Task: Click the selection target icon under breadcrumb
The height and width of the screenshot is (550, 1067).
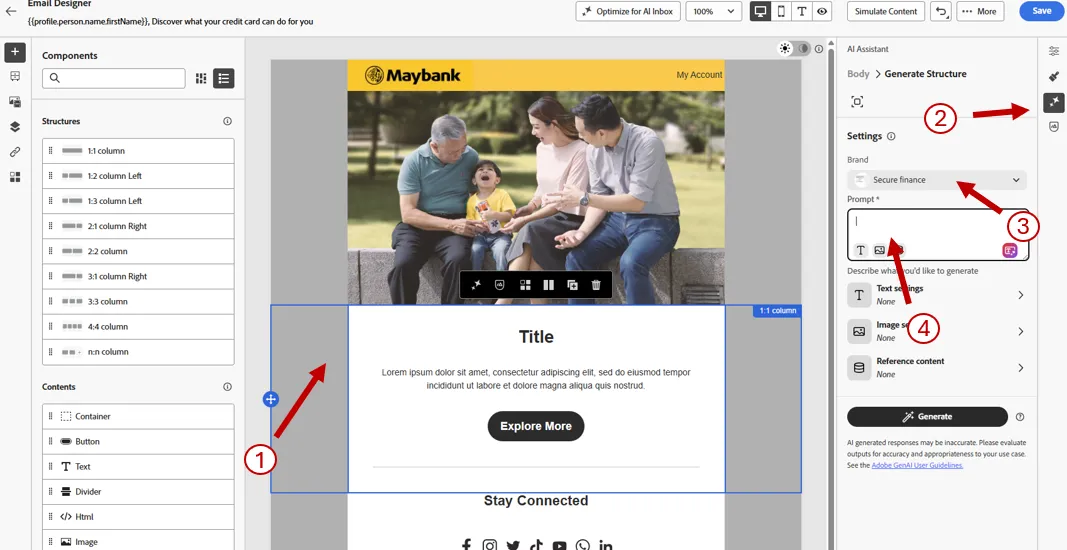Action: [x=857, y=101]
